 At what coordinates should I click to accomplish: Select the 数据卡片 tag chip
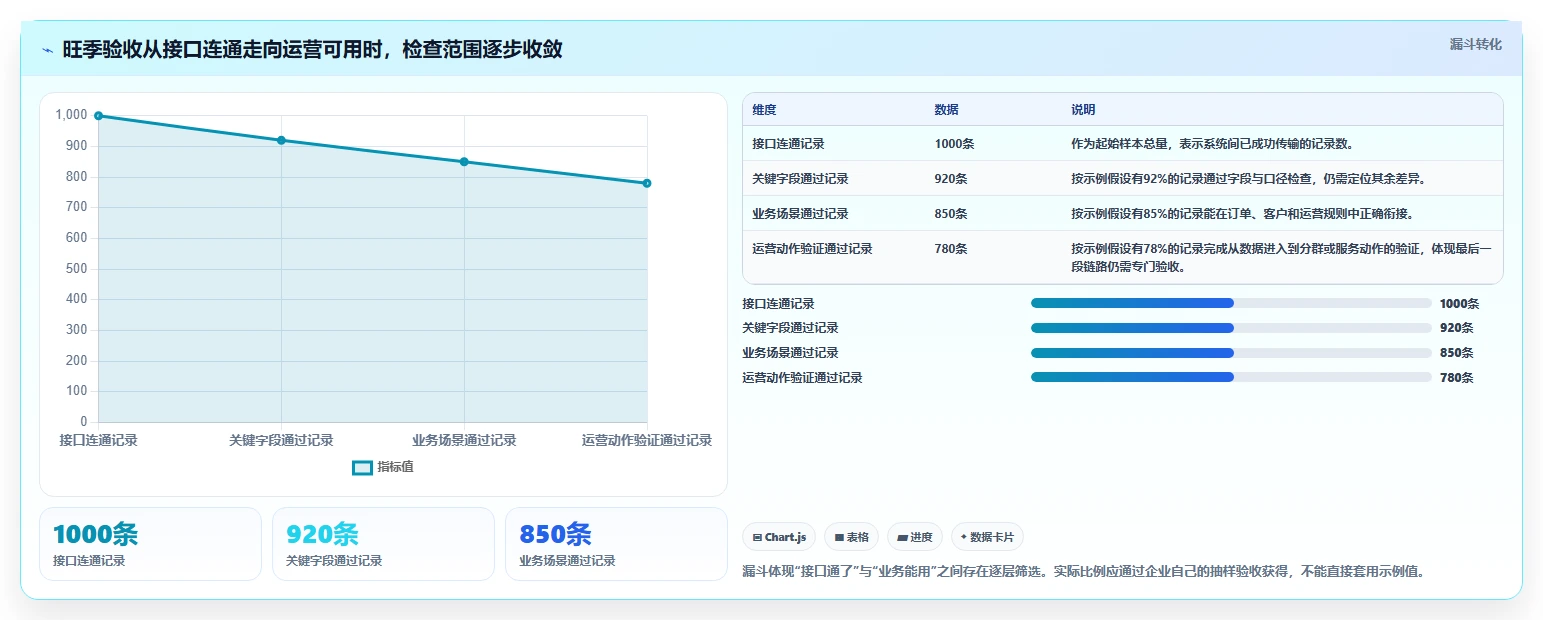(x=987, y=537)
